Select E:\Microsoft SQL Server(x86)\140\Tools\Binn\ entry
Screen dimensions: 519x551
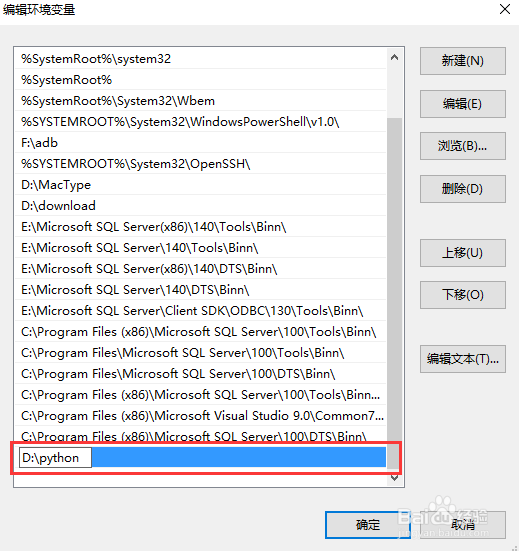(x=200, y=227)
